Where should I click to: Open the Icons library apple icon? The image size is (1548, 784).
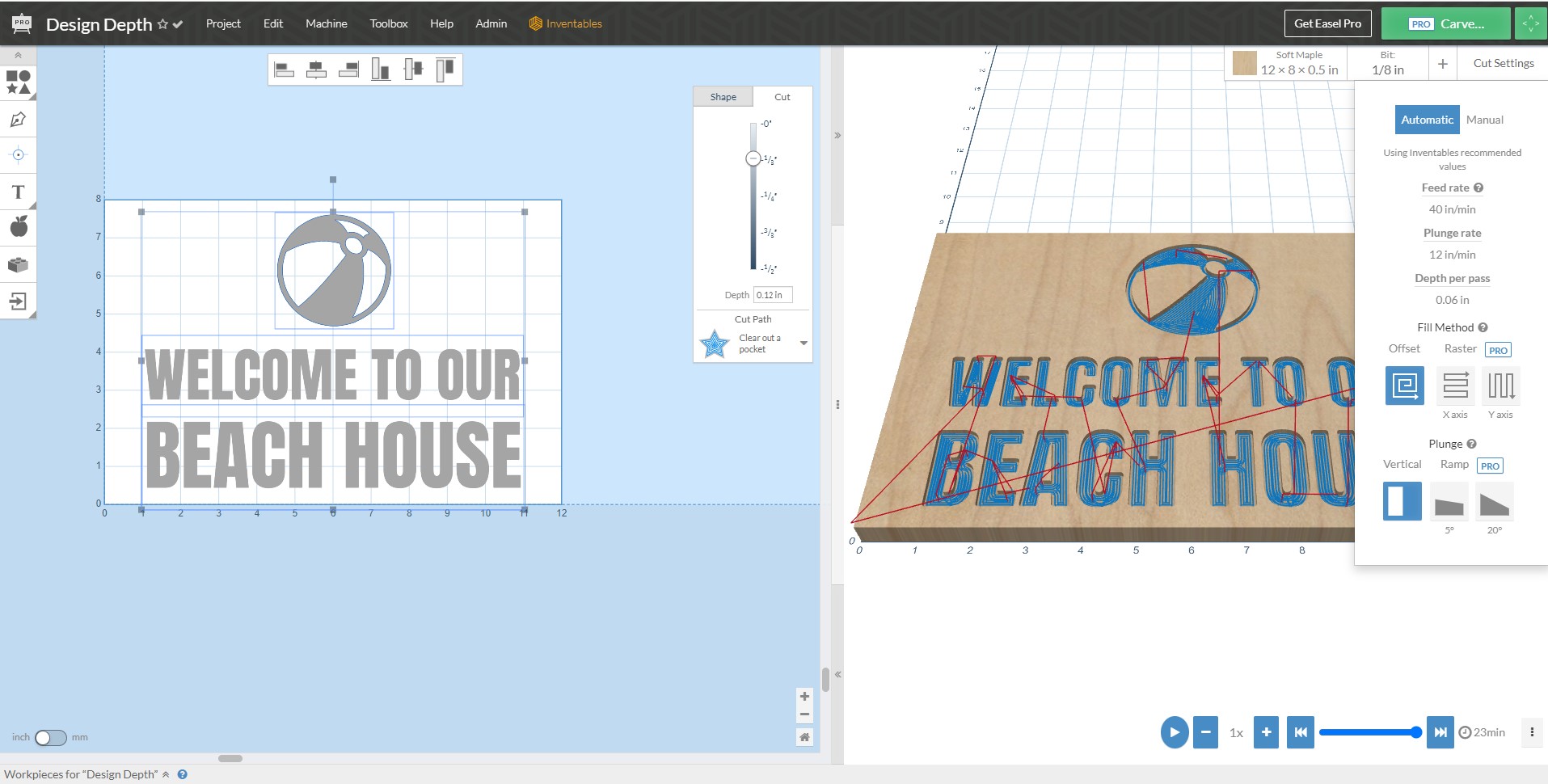(x=18, y=227)
